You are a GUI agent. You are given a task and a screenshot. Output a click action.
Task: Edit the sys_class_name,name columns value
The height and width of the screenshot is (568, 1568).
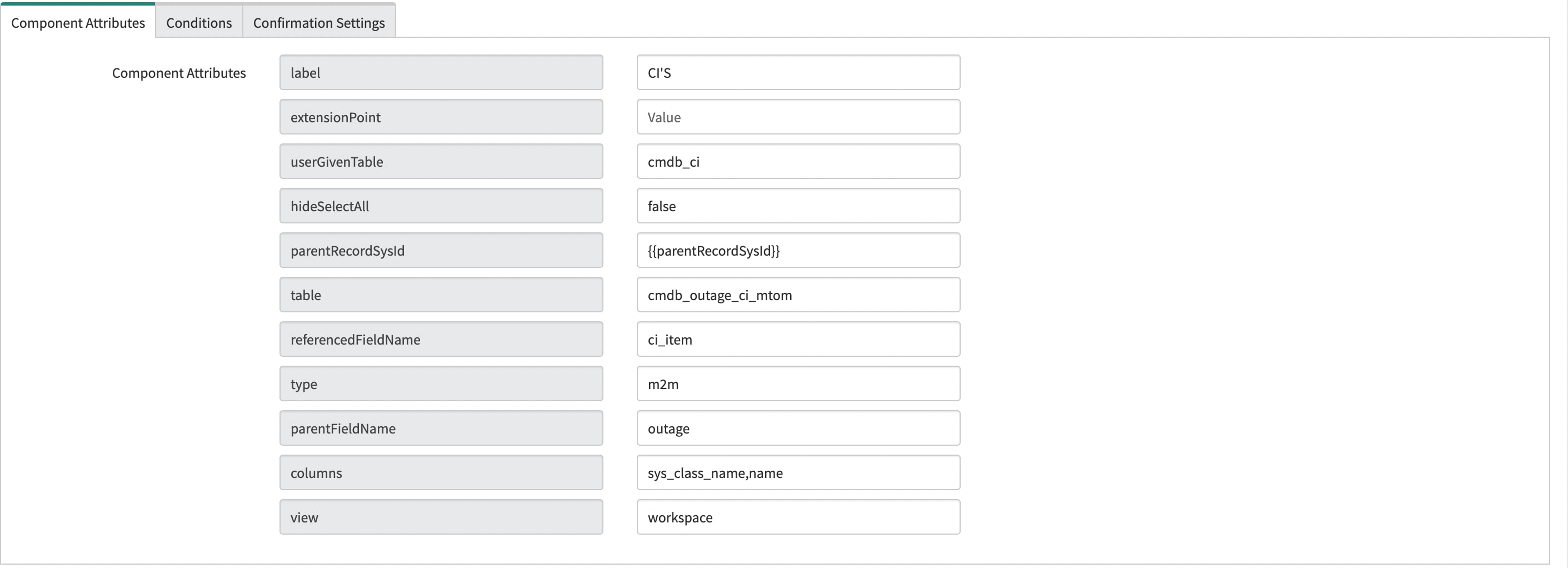click(798, 472)
